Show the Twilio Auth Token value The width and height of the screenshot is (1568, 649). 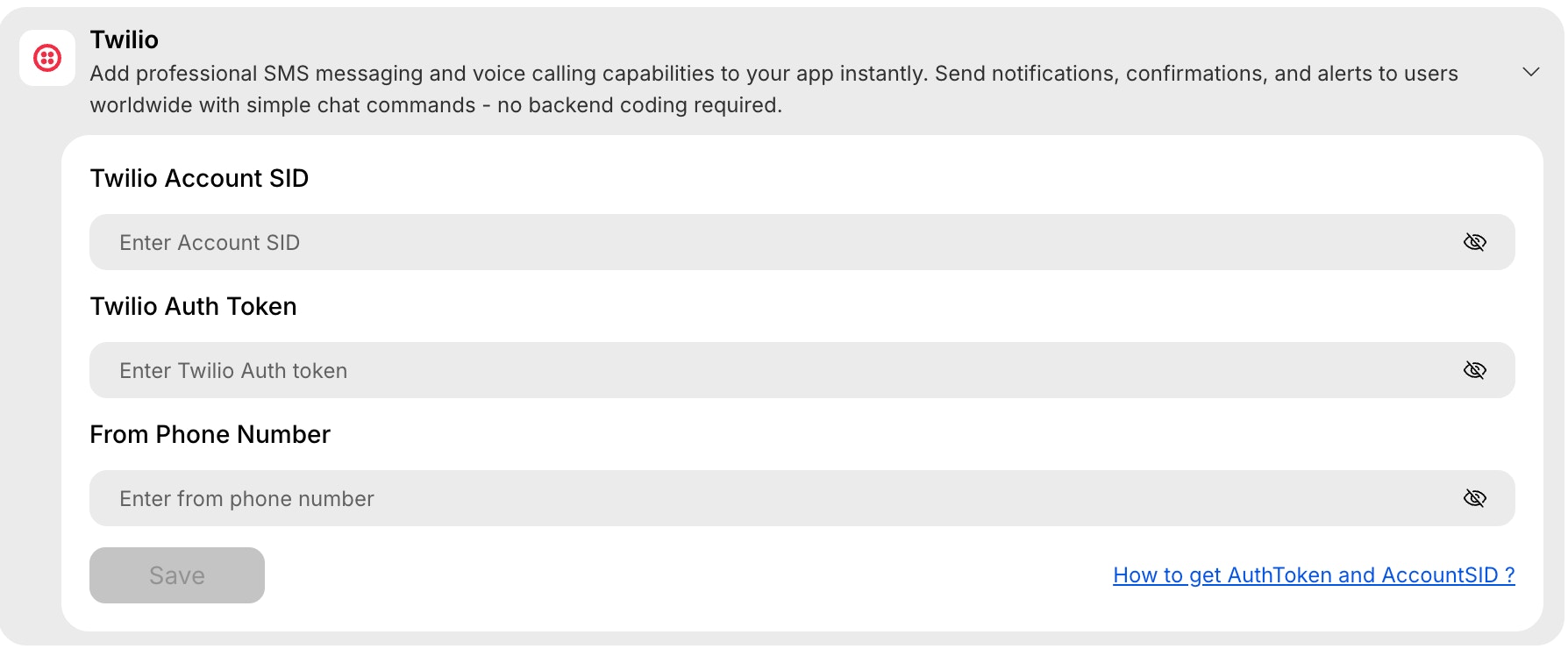(x=1475, y=370)
